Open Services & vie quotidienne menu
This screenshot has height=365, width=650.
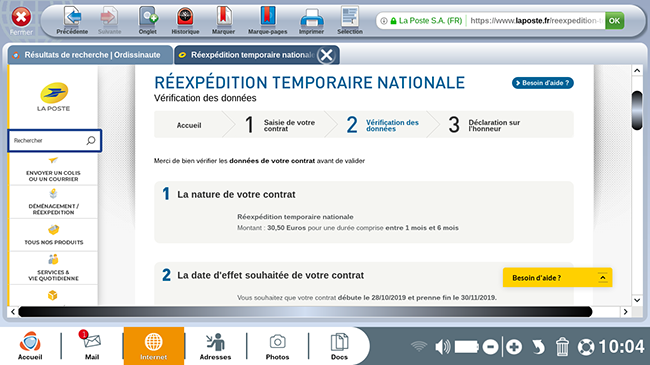click(53, 268)
